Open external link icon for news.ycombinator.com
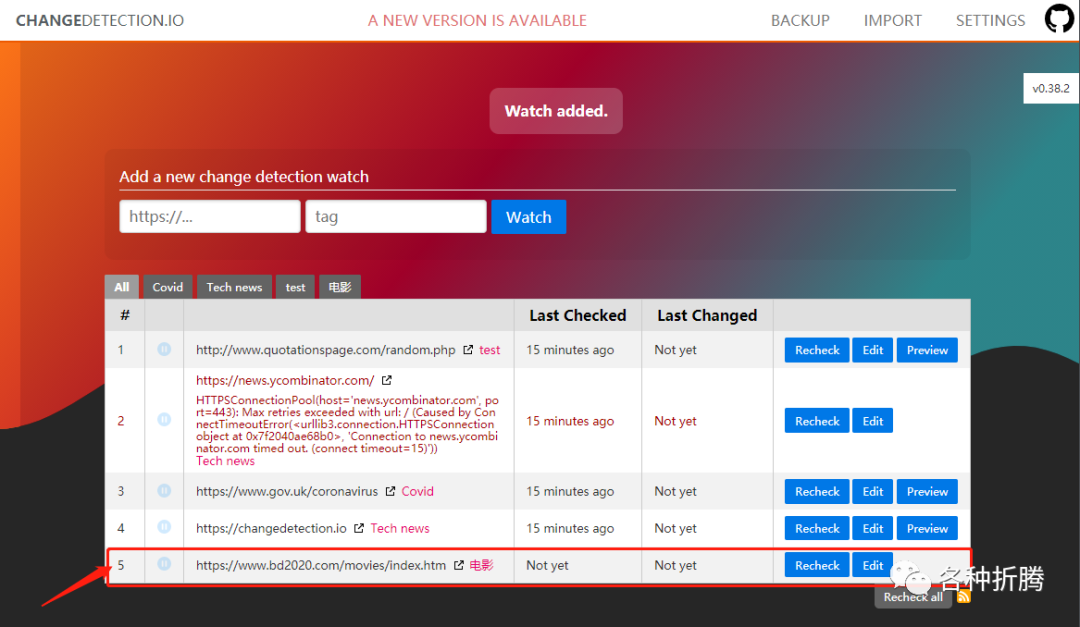Viewport: 1080px width, 627px height. 386,380
